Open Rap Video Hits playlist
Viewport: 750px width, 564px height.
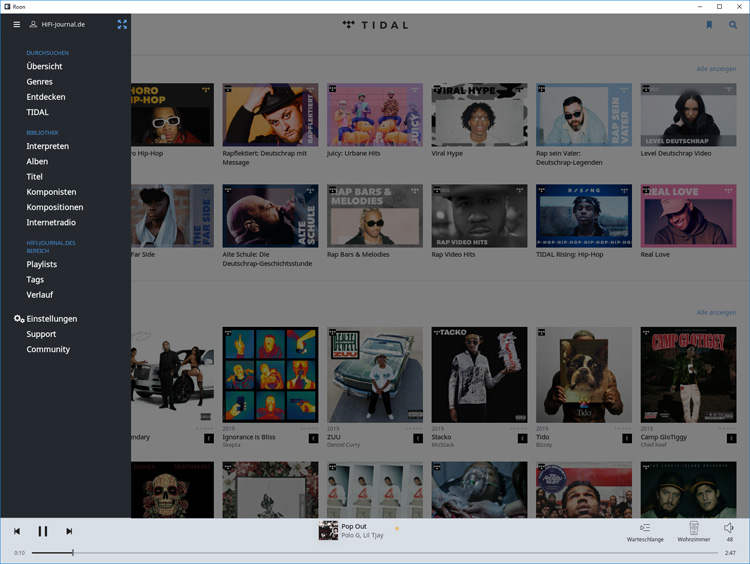tap(479, 216)
